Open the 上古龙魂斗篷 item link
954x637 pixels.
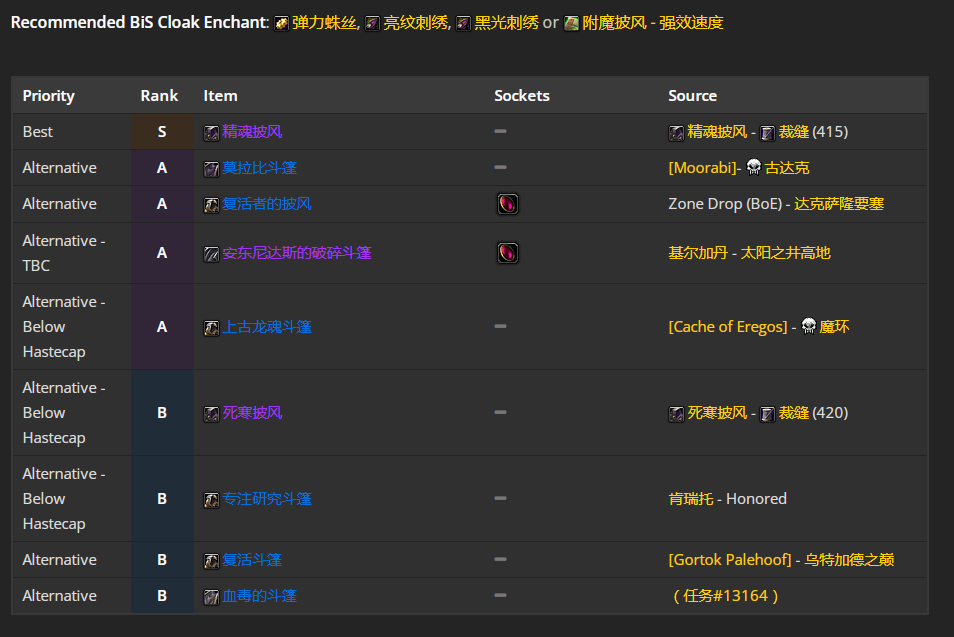tap(266, 327)
